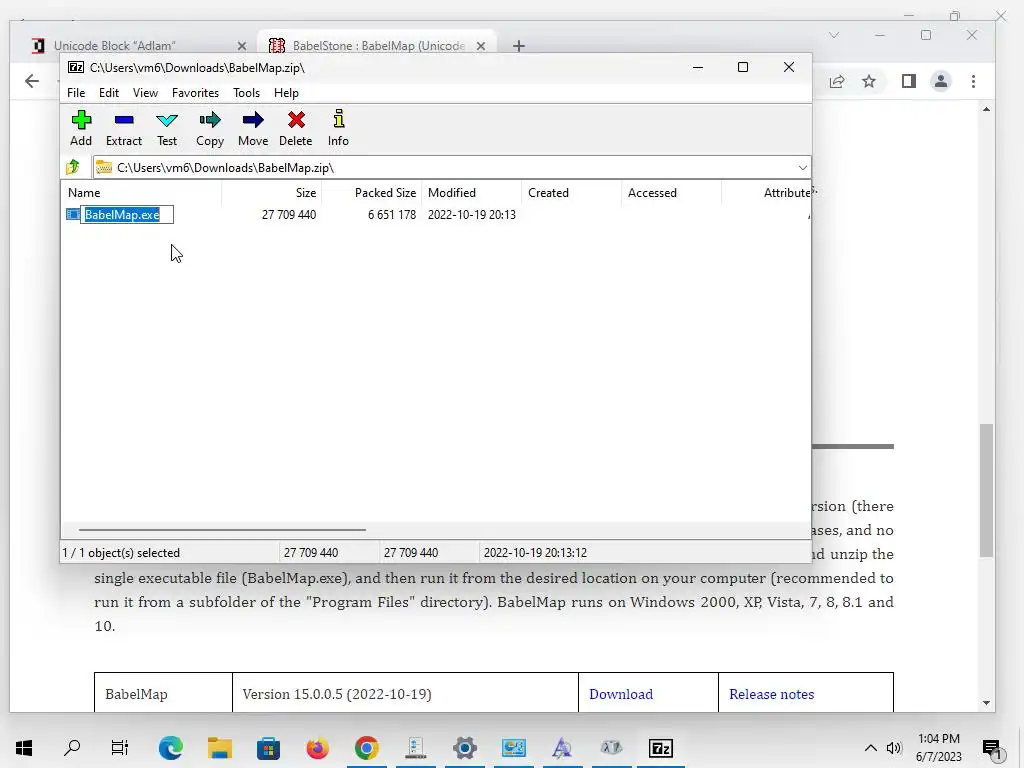
Task: Show hidden system tray icons
Action: tap(871, 748)
